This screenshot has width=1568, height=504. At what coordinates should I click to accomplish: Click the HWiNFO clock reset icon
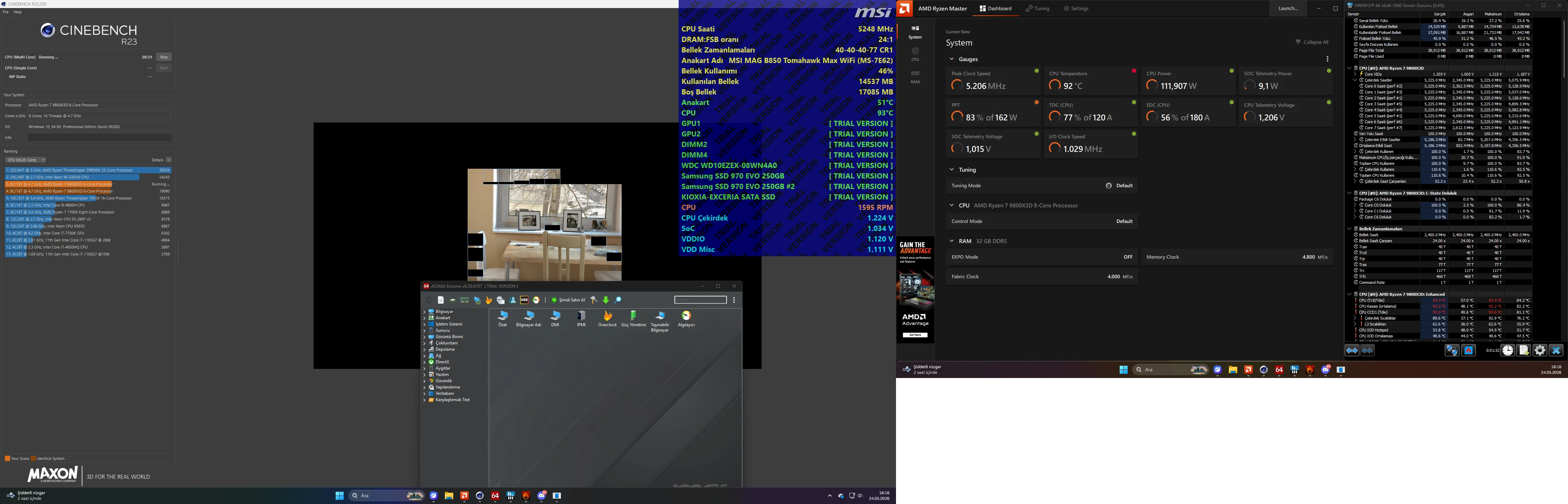[x=1508, y=351]
